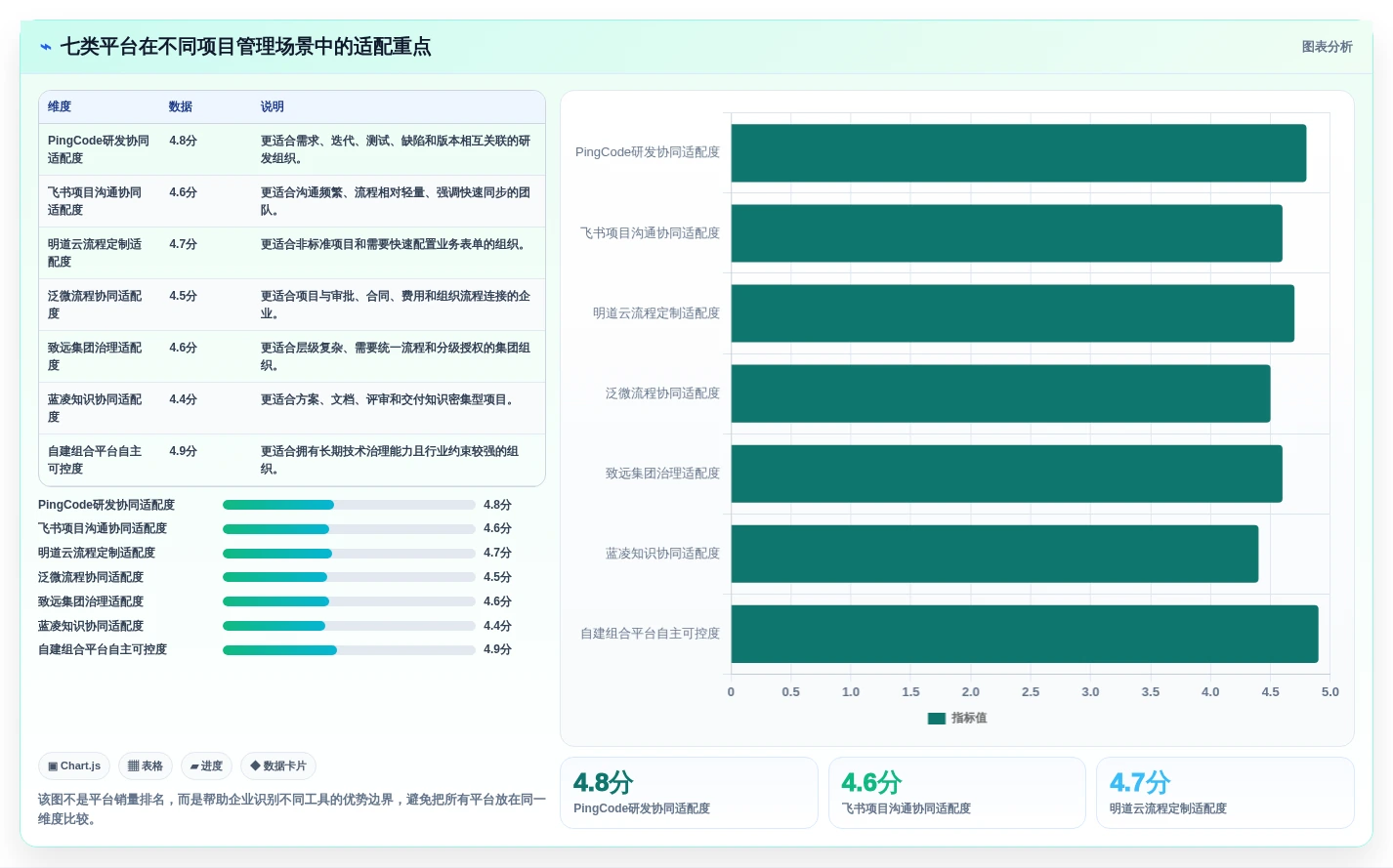Click the x-axis tick 5.0
The image size is (1393, 868).
pos(1330,691)
